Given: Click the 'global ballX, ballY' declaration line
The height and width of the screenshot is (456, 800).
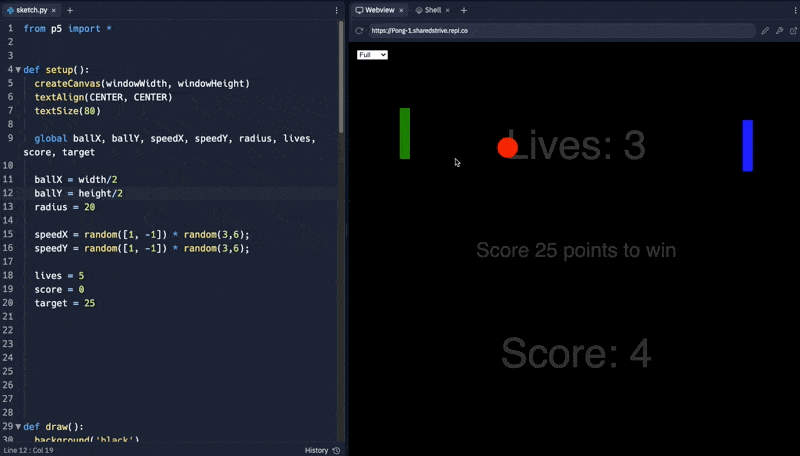Looking at the screenshot, I should pyautogui.click(x=169, y=145).
